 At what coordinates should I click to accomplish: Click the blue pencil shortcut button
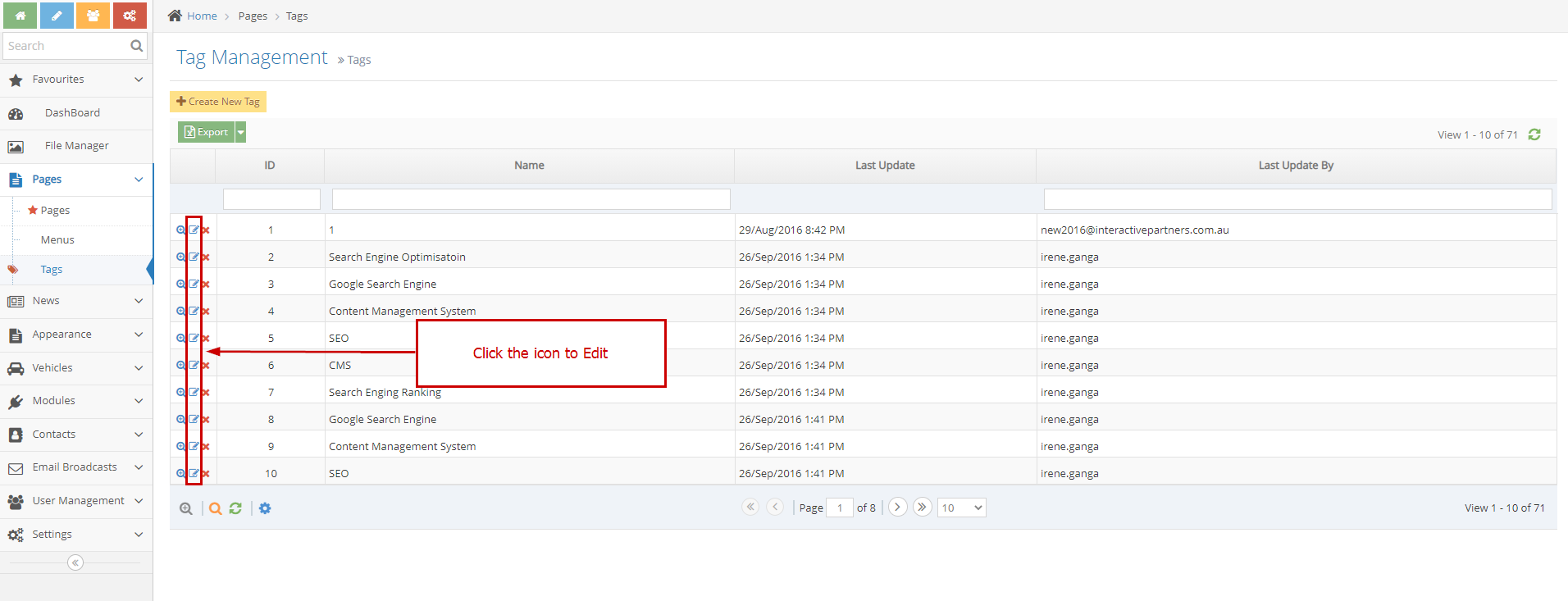(x=57, y=16)
